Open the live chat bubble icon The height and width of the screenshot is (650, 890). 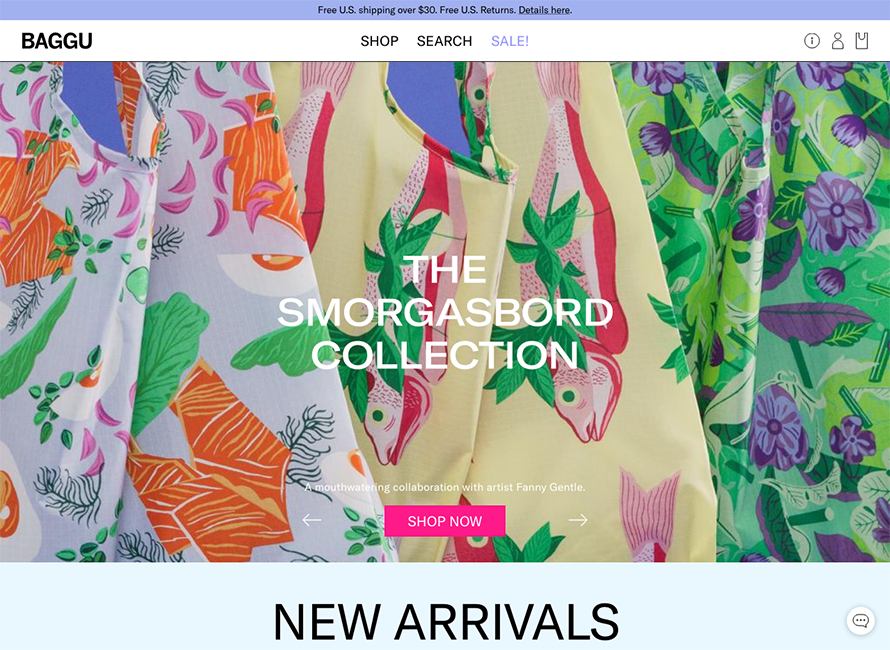(x=860, y=620)
